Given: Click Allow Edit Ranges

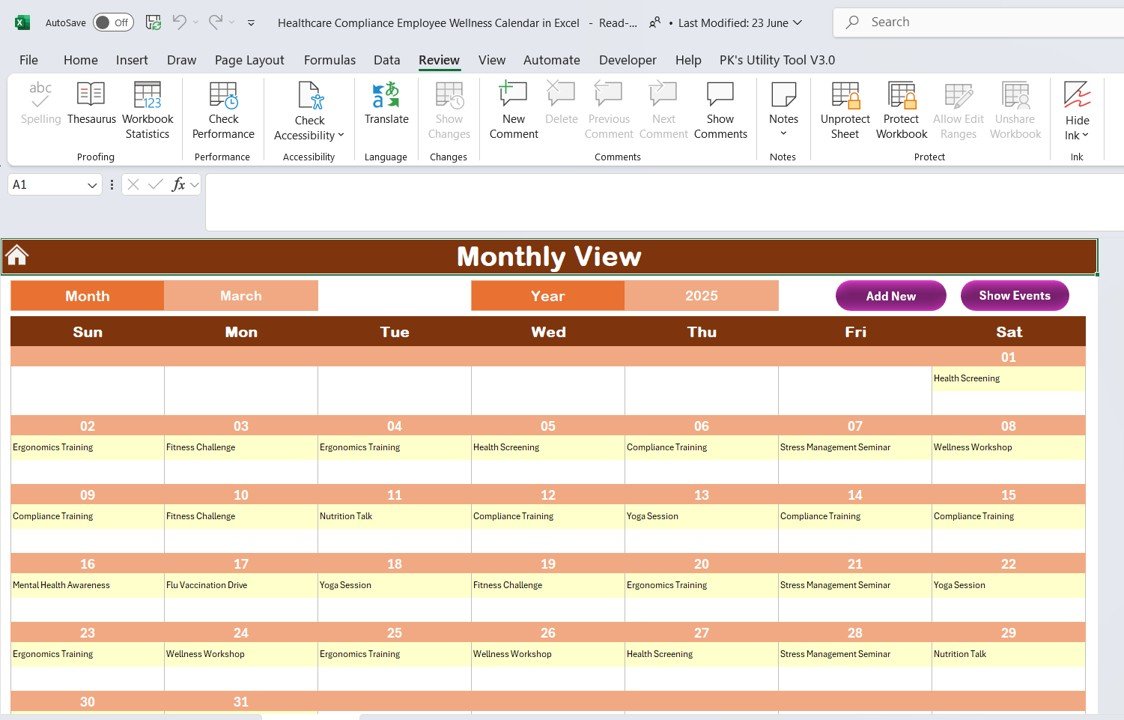Looking at the screenshot, I should tap(958, 111).
